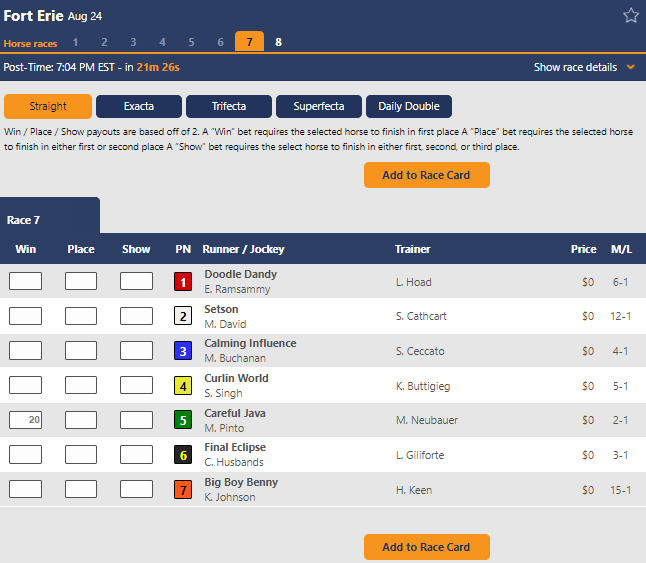Screen dimensions: 646x563
Task: Click the 15-1 morning line odds
Action: pyautogui.click(x=620, y=490)
